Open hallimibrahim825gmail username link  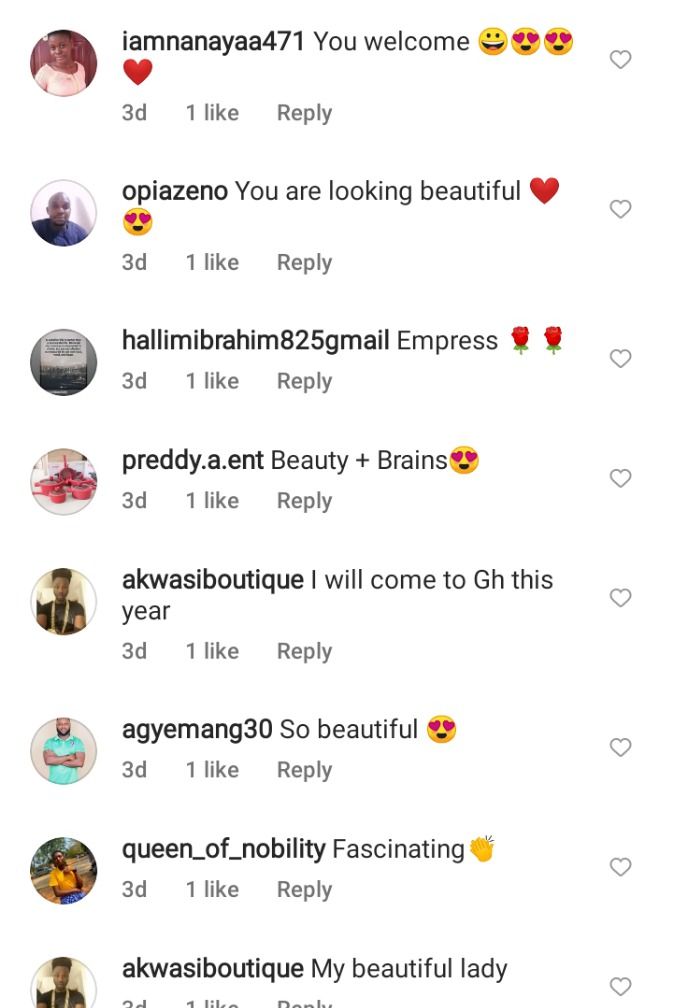[256, 341]
